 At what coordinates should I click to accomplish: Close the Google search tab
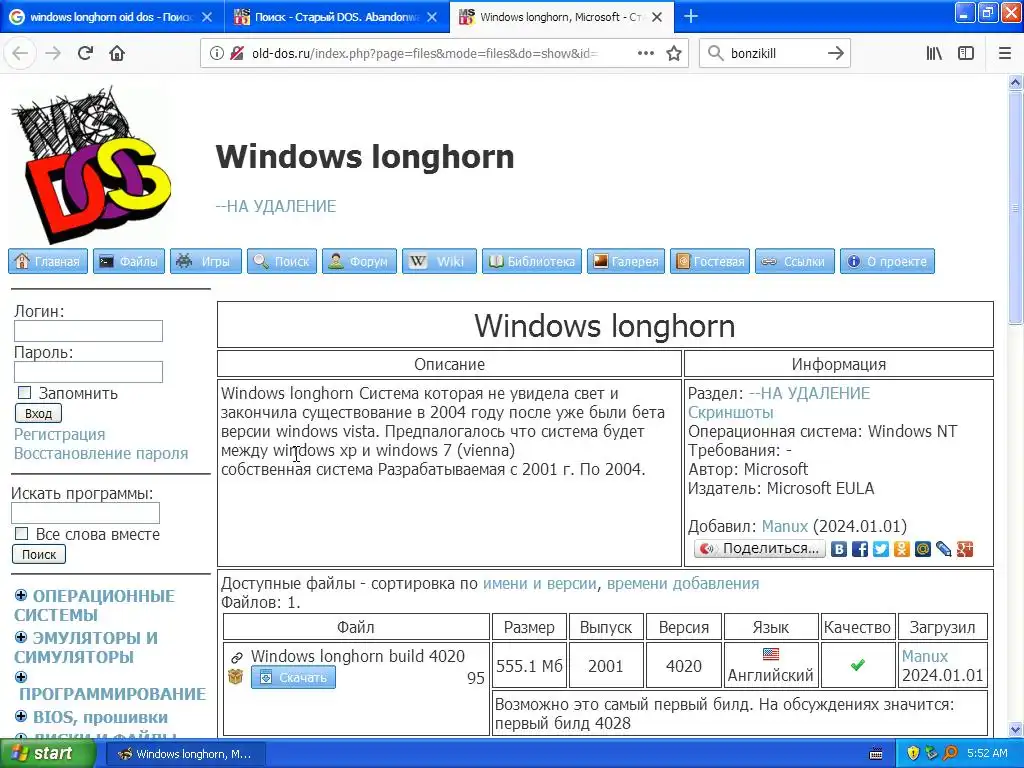pyautogui.click(x=206, y=17)
